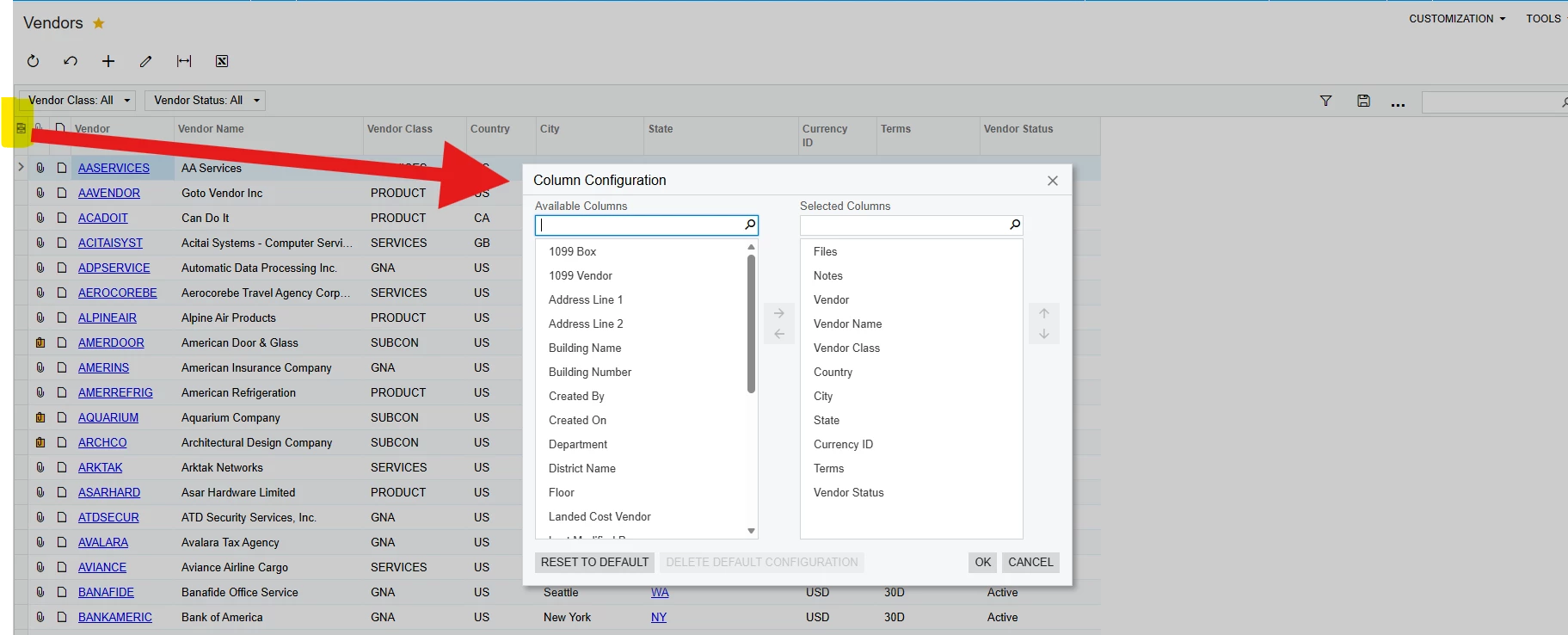Click the search icon in Selected Columns field

pyautogui.click(x=1015, y=225)
